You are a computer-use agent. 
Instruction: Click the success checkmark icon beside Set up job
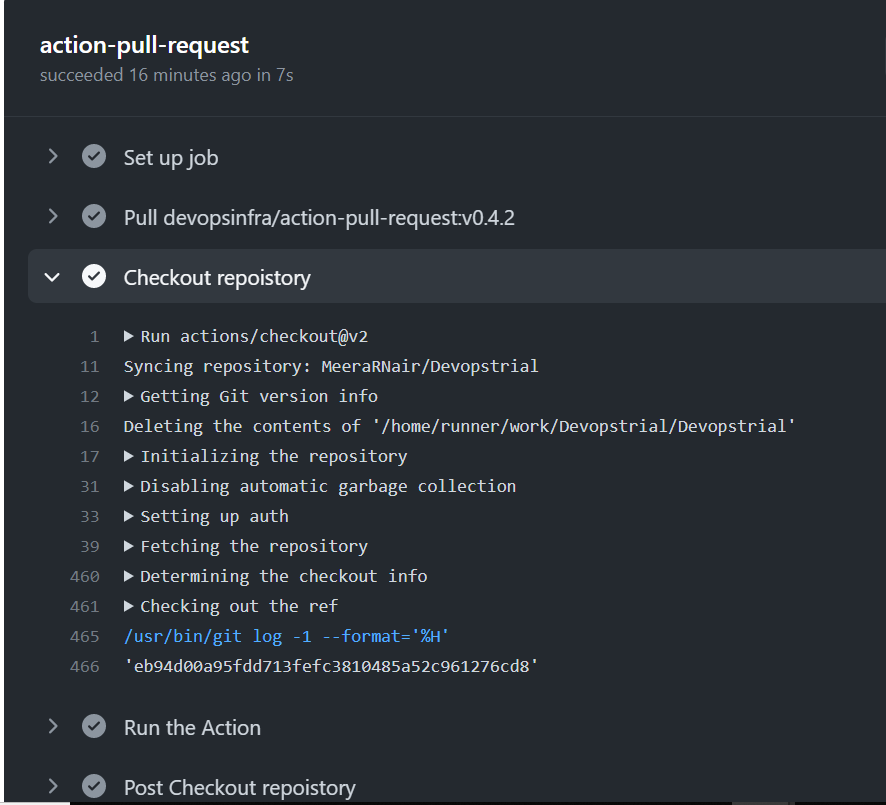[x=94, y=157]
